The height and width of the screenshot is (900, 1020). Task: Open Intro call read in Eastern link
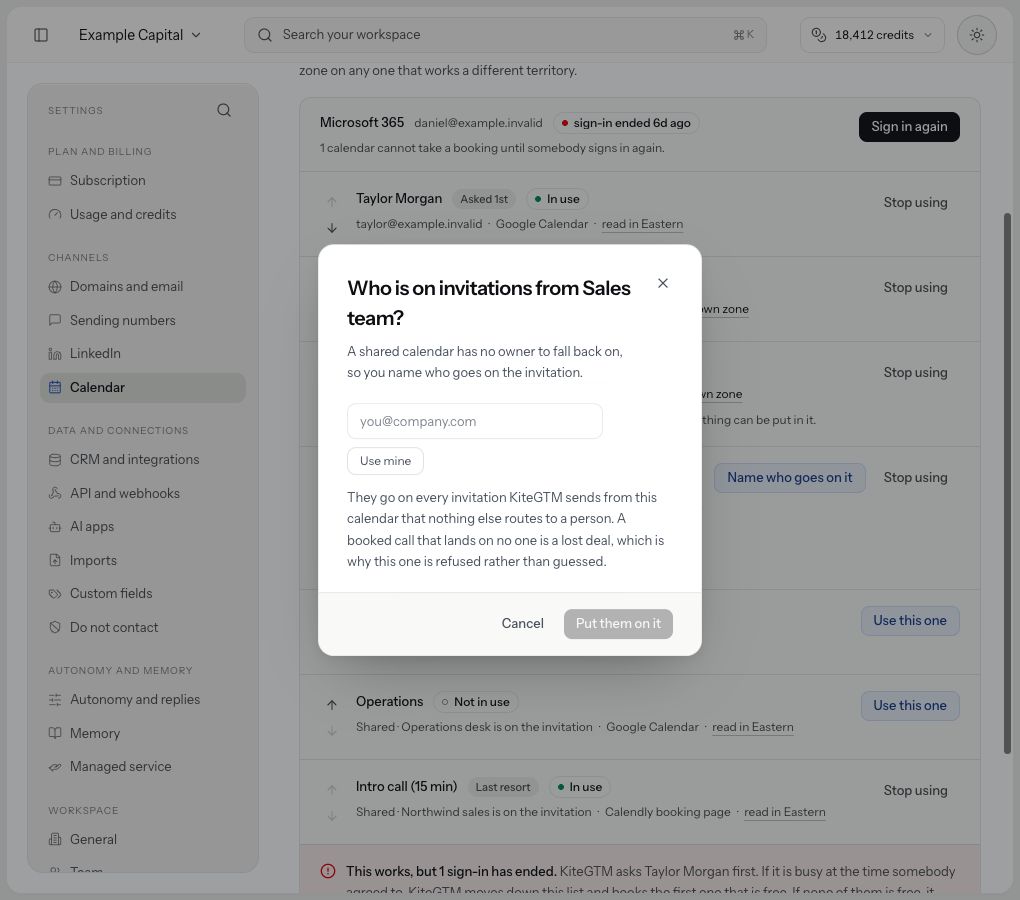point(785,812)
